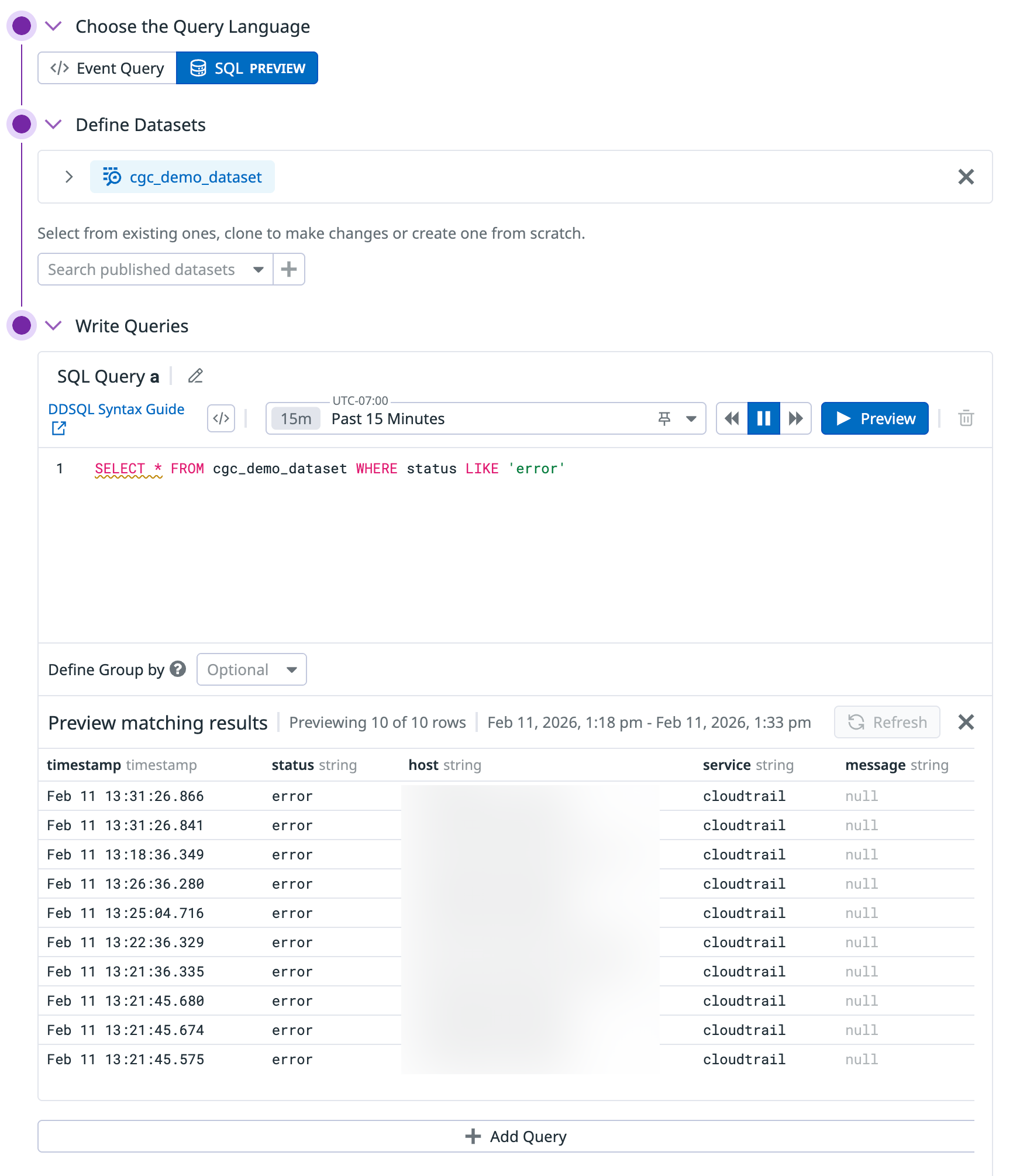Select the SQL Preview tab
The height and width of the screenshot is (1176, 1013).
point(247,68)
